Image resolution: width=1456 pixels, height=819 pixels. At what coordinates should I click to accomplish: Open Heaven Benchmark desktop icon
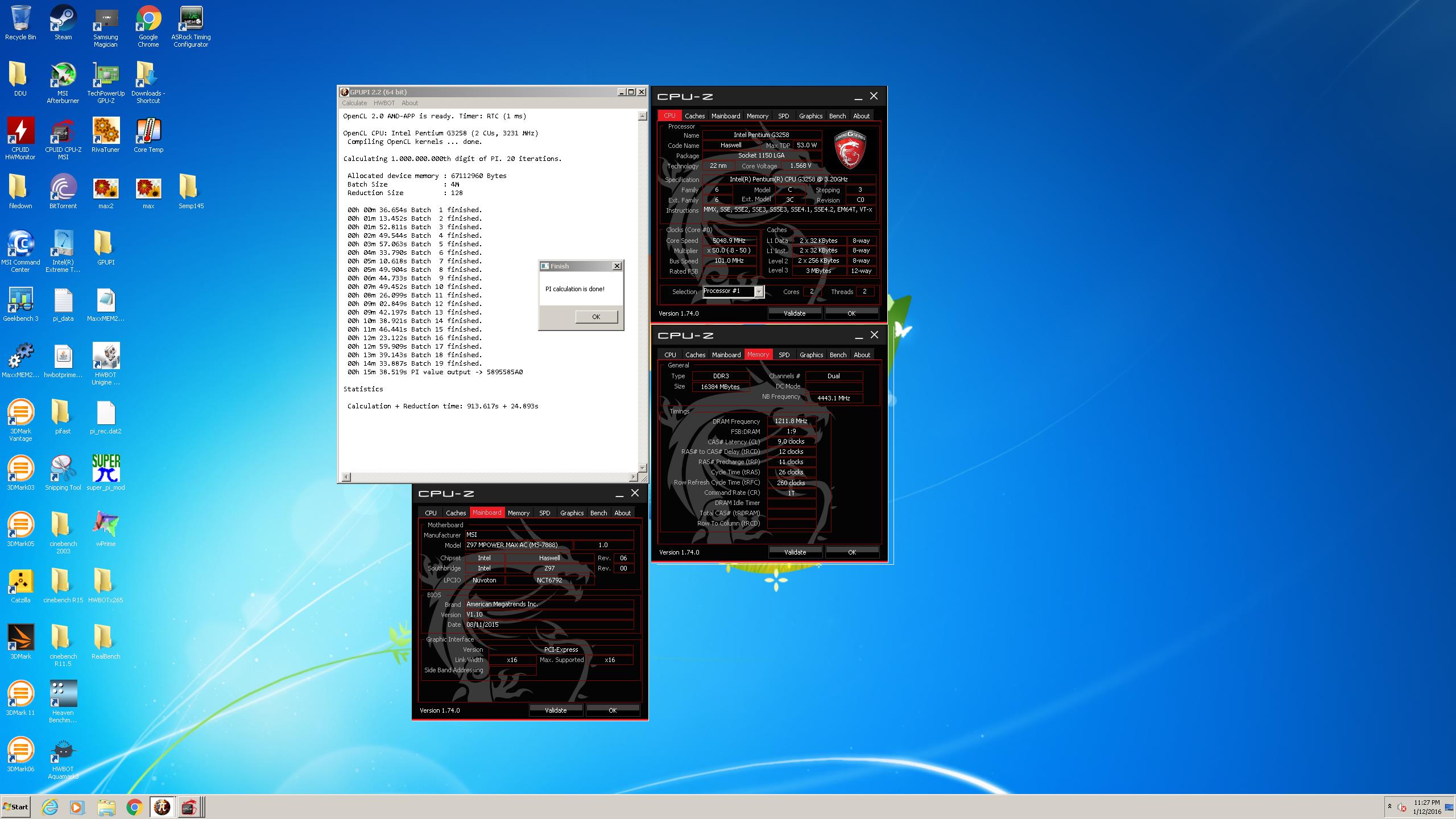click(x=63, y=702)
